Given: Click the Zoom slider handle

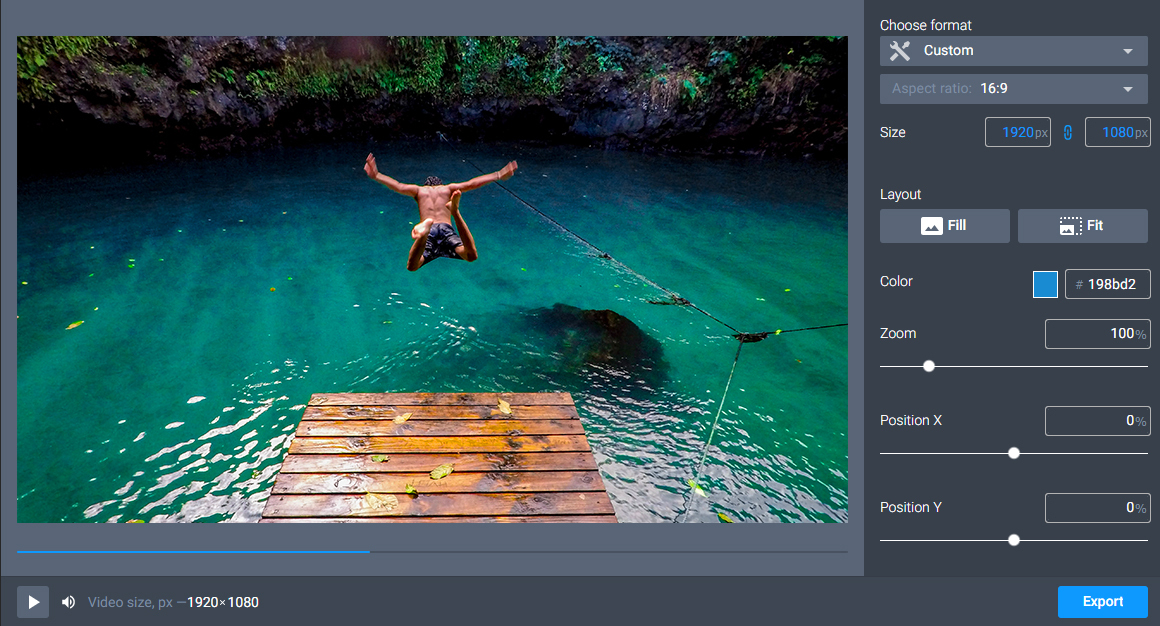Looking at the screenshot, I should tap(929, 366).
